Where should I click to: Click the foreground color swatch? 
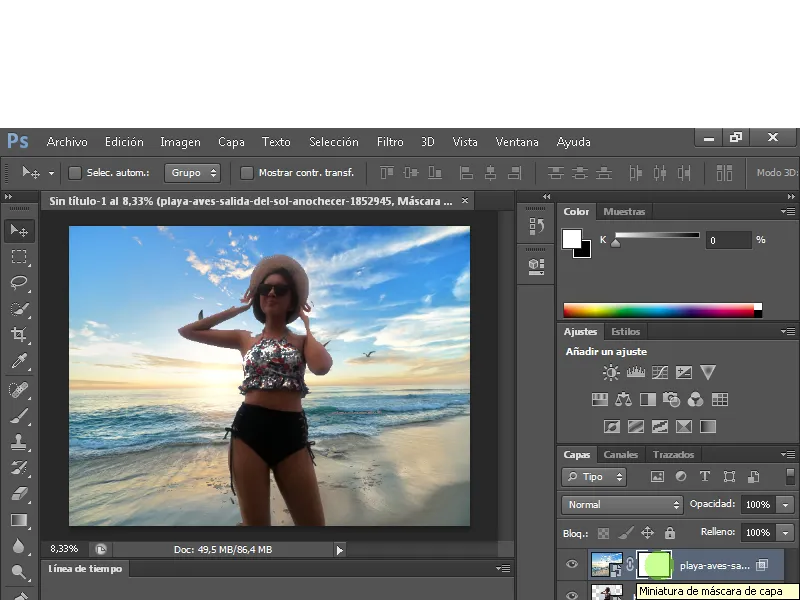point(572,238)
